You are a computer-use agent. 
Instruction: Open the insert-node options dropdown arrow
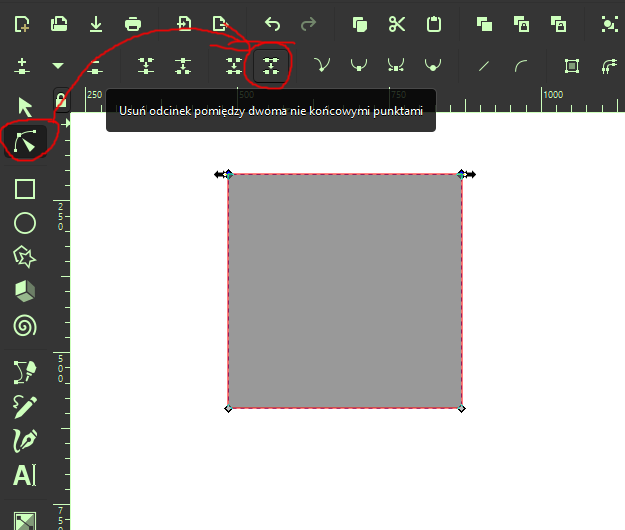point(58,66)
